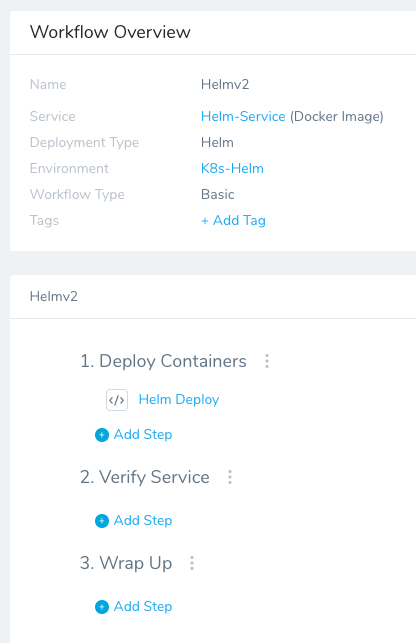Click Add Step text under Verify Service
This screenshot has height=643, width=416.
tap(143, 521)
